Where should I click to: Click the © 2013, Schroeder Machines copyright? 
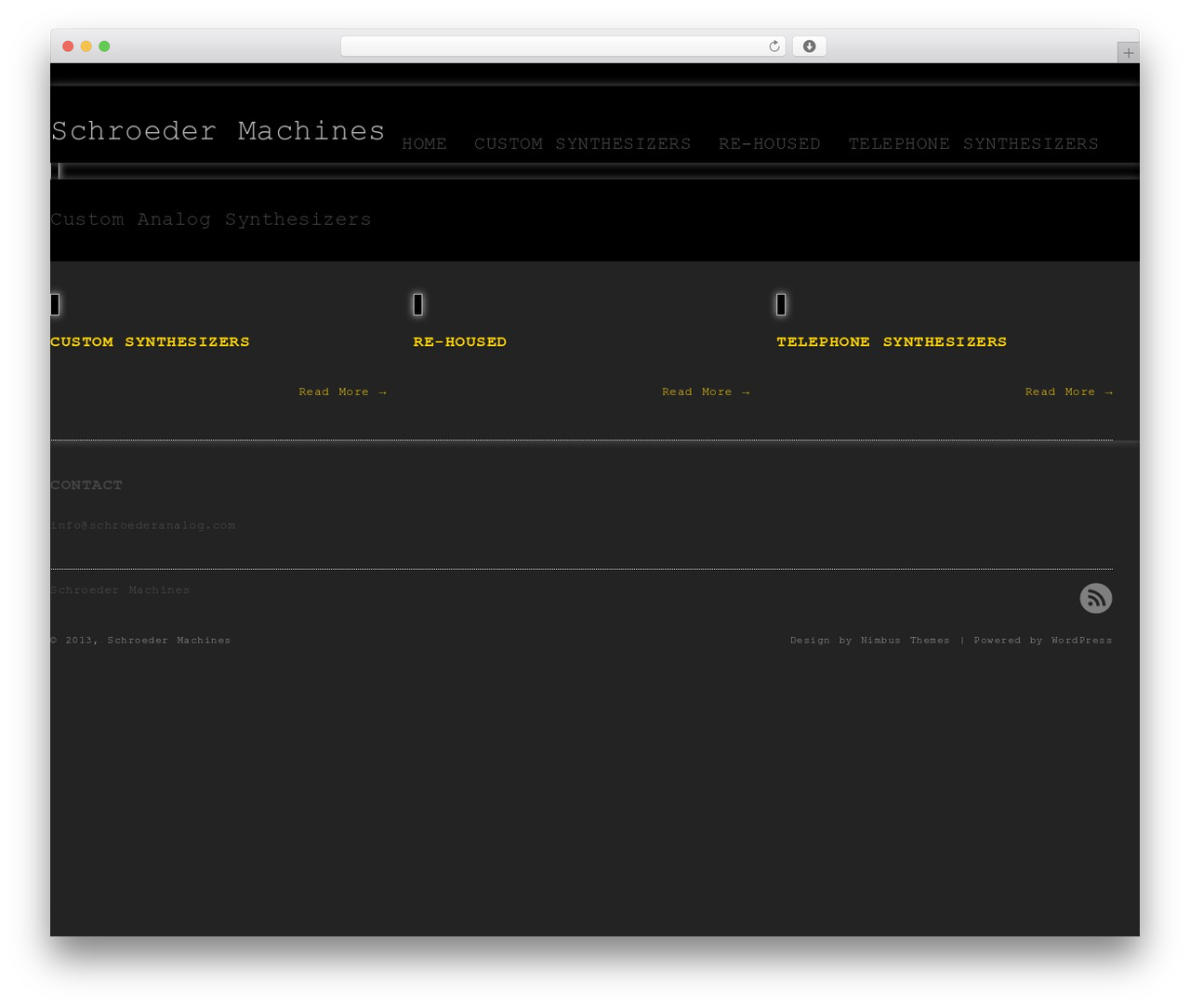tap(140, 640)
